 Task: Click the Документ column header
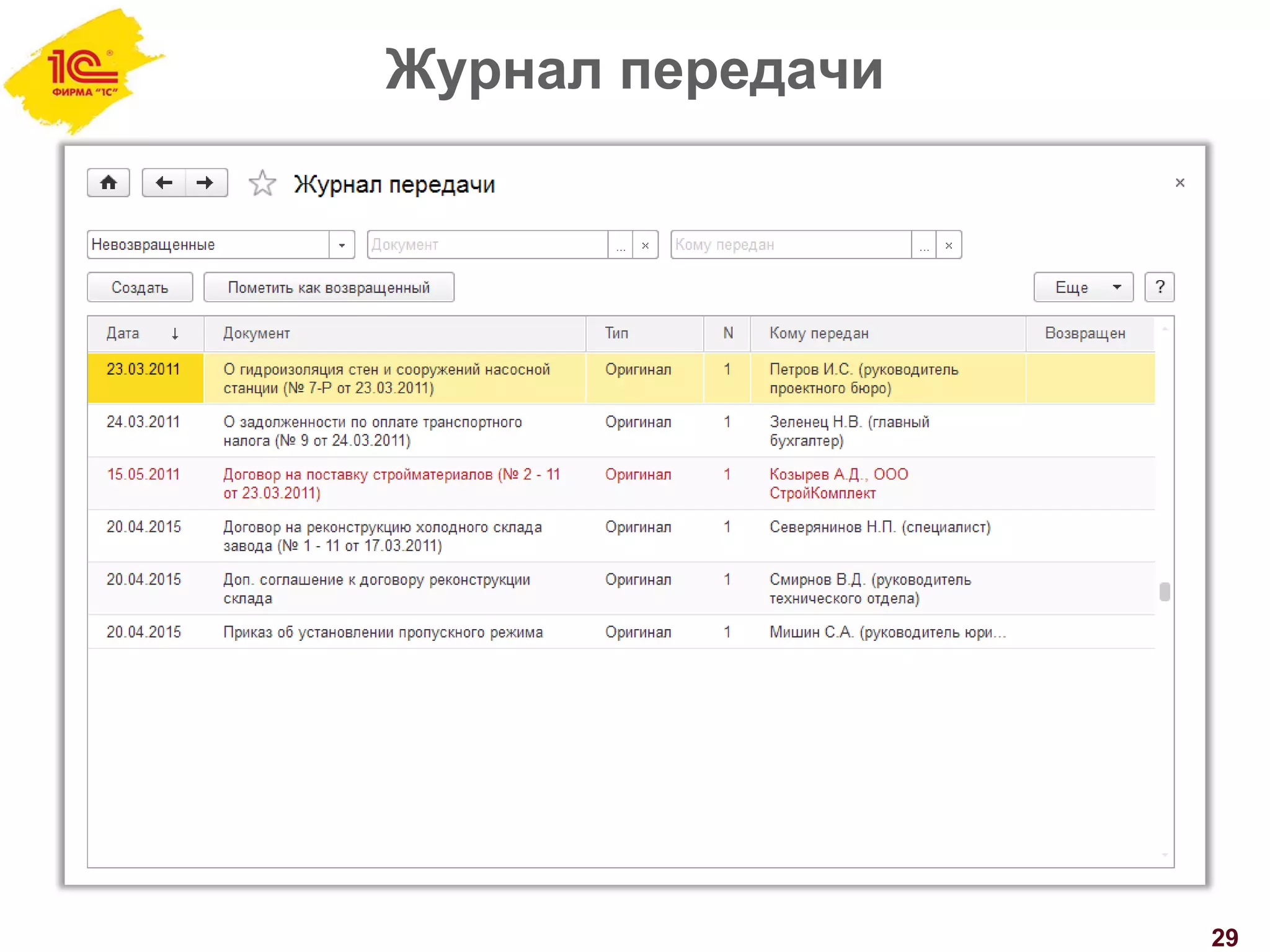click(x=395, y=333)
